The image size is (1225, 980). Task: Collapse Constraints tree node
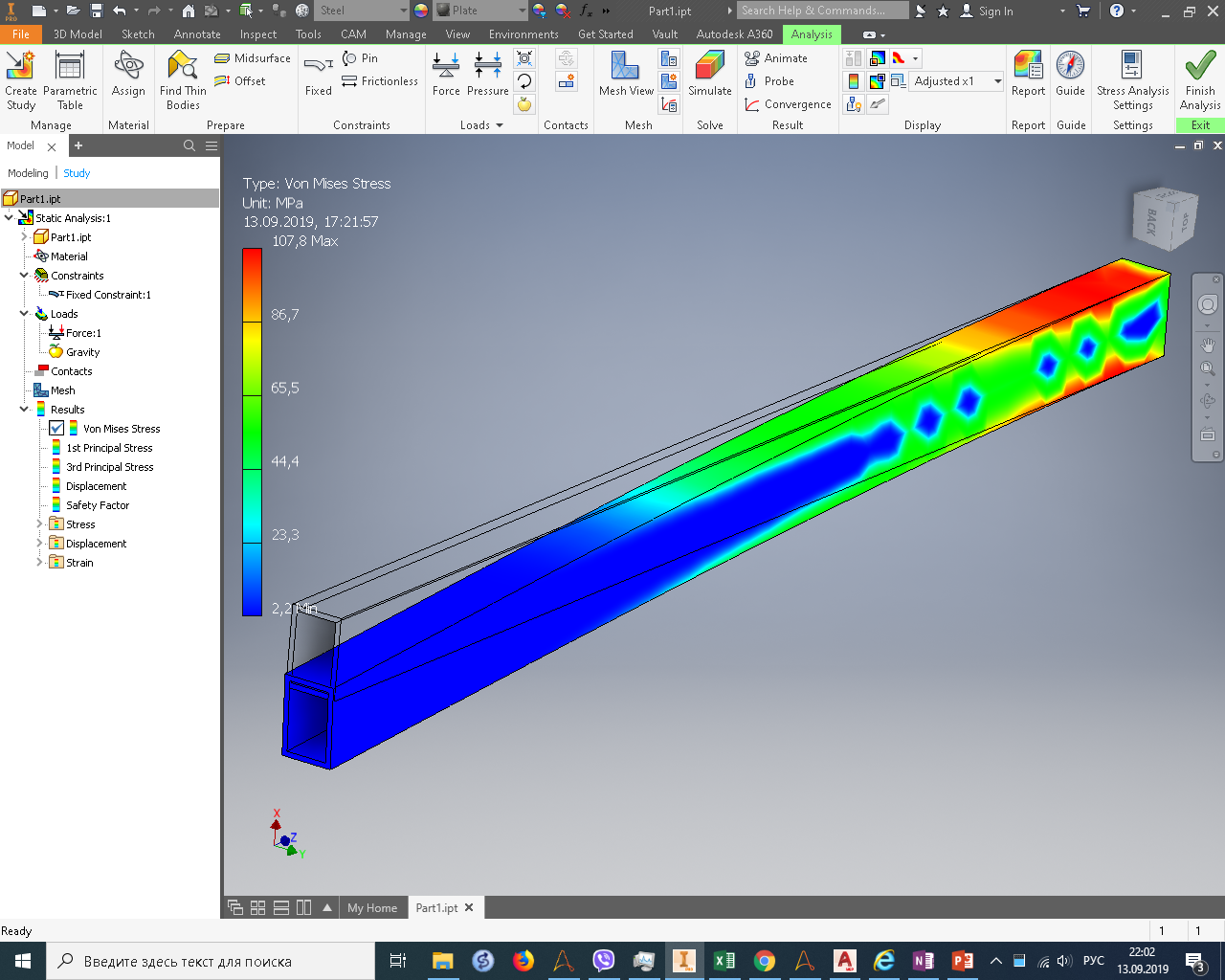pyautogui.click(x=24, y=276)
